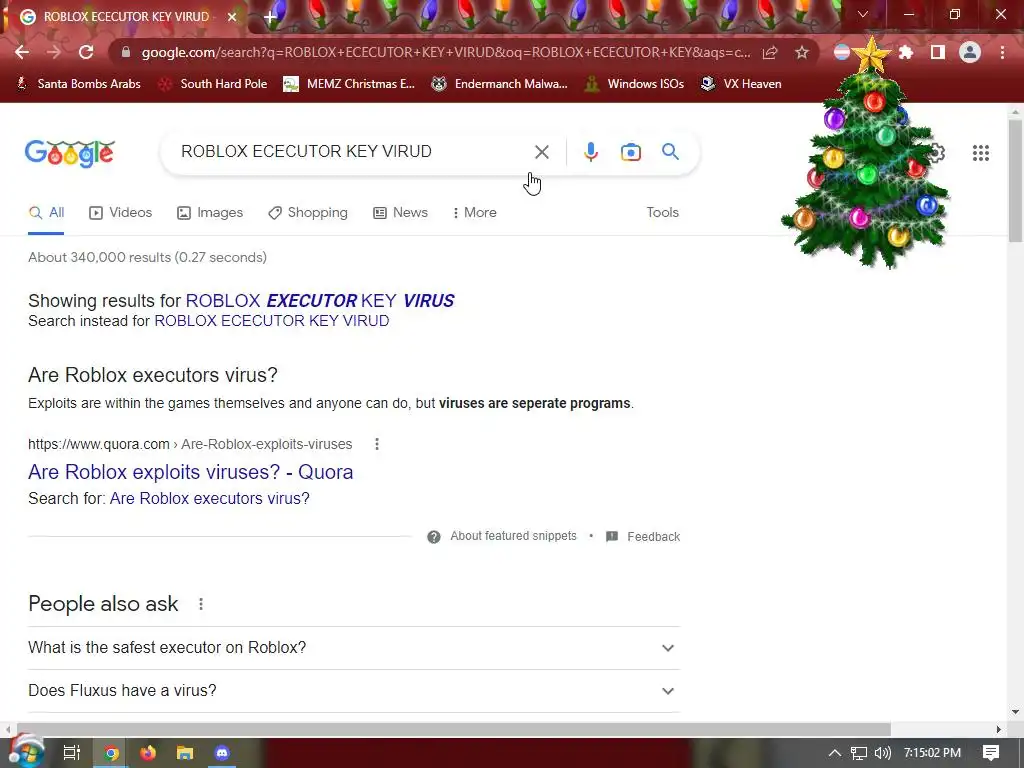Viewport: 1024px width, 768px height.
Task: Open the More search filters menu
Action: (475, 213)
